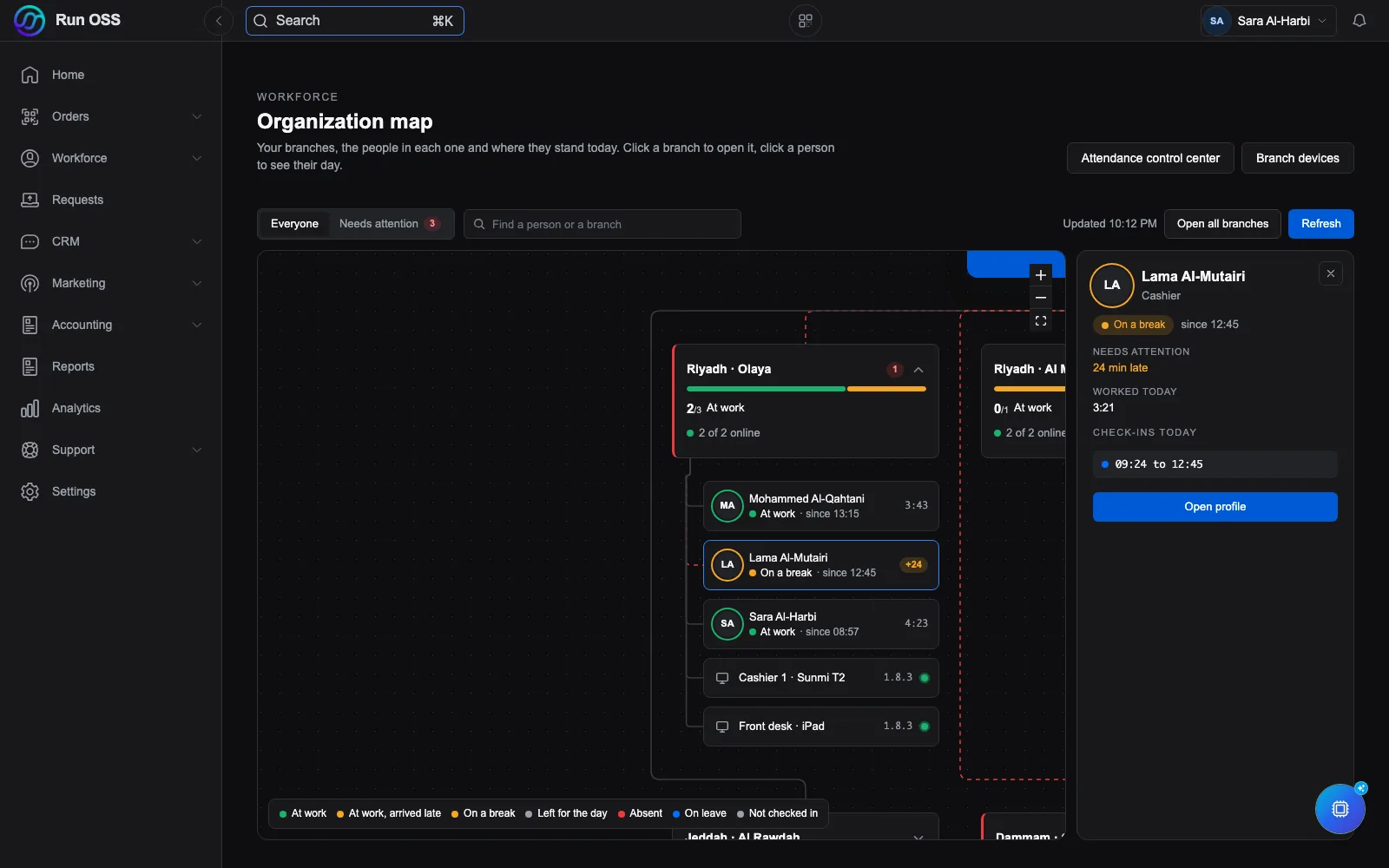
Task: Select Mohammed Al-Qahtani's person card
Action: point(821,506)
